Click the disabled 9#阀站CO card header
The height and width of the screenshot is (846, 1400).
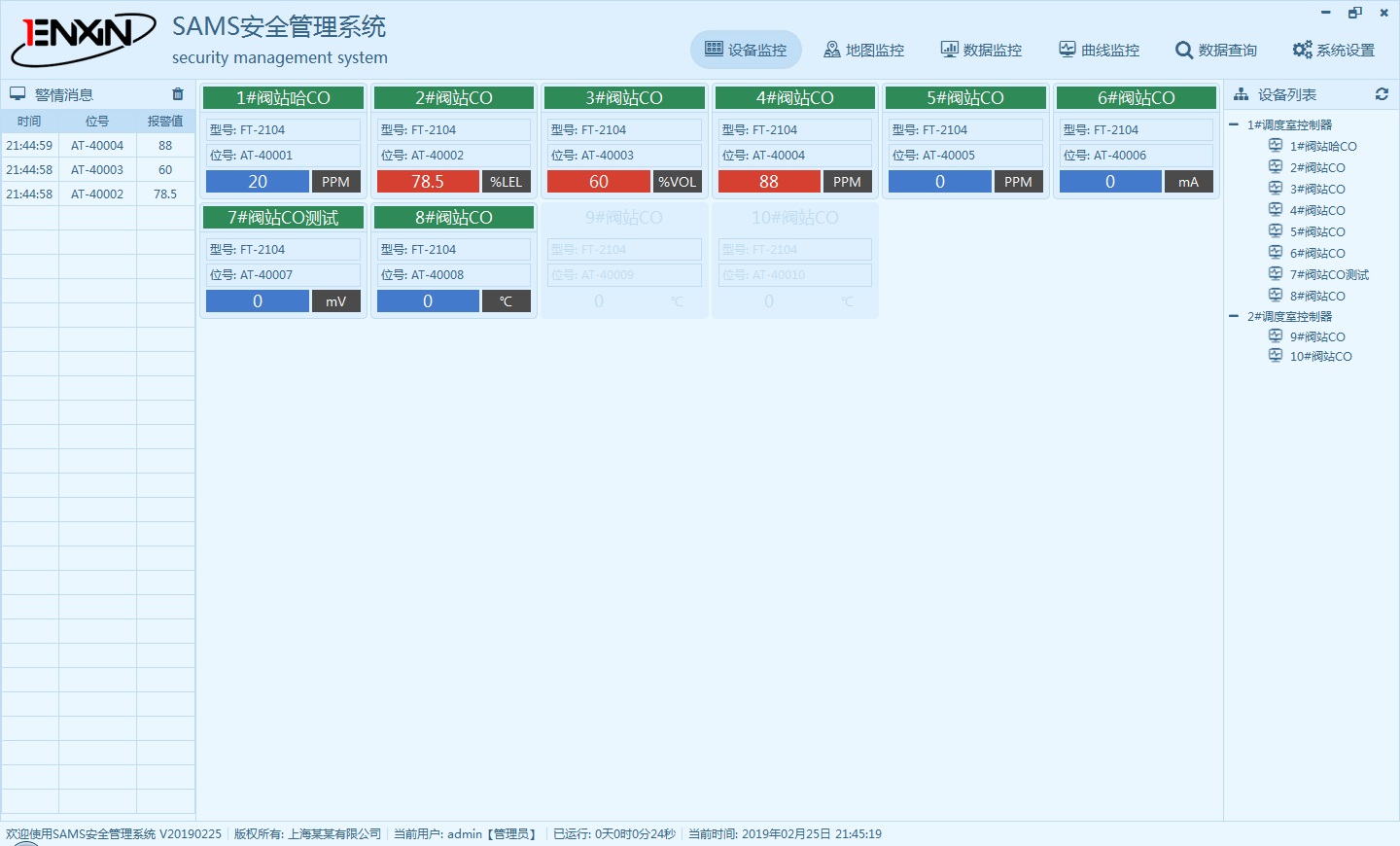(624, 218)
